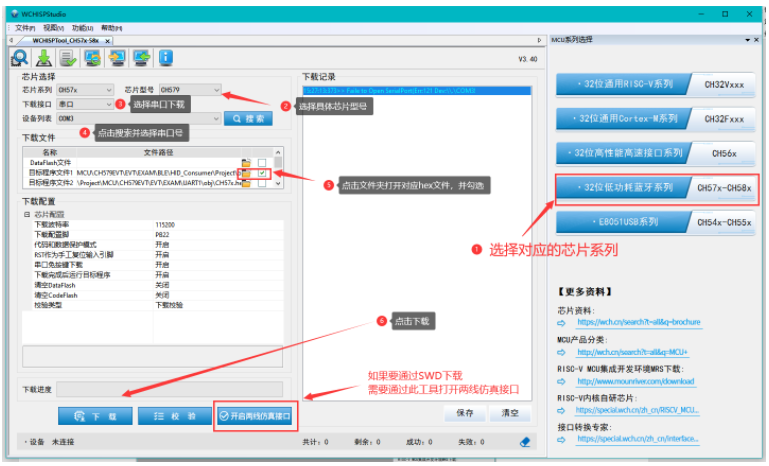Open the RISCV_MCU special link
The height and width of the screenshot is (466, 769).
click(x=638, y=410)
